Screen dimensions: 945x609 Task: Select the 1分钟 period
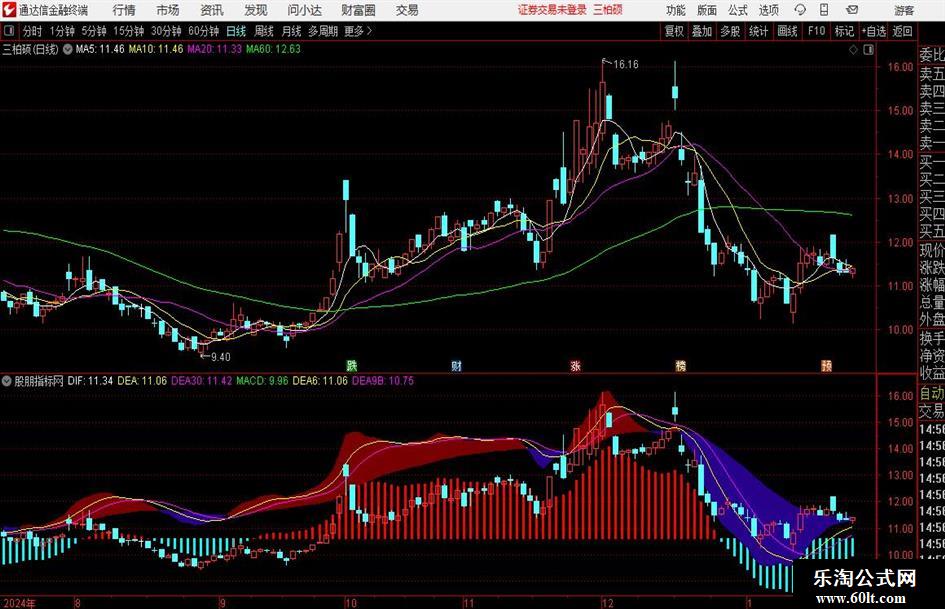[62, 31]
